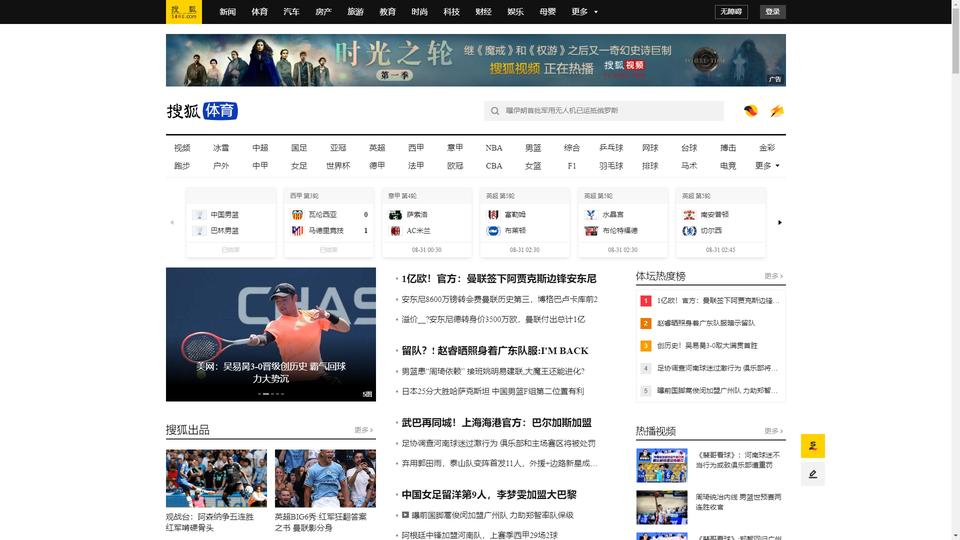Open first 热播视频 thumbnail about 河南球迷
Image resolution: width=960 pixels, height=540 pixels.
[661, 465]
